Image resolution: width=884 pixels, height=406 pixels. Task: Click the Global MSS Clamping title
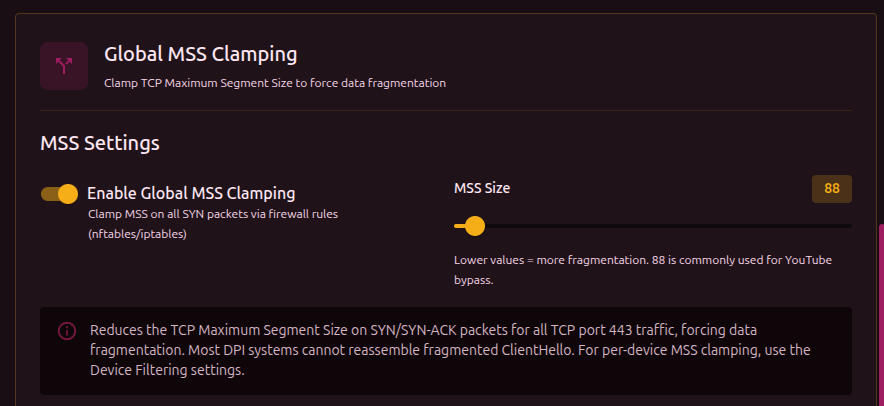200,53
